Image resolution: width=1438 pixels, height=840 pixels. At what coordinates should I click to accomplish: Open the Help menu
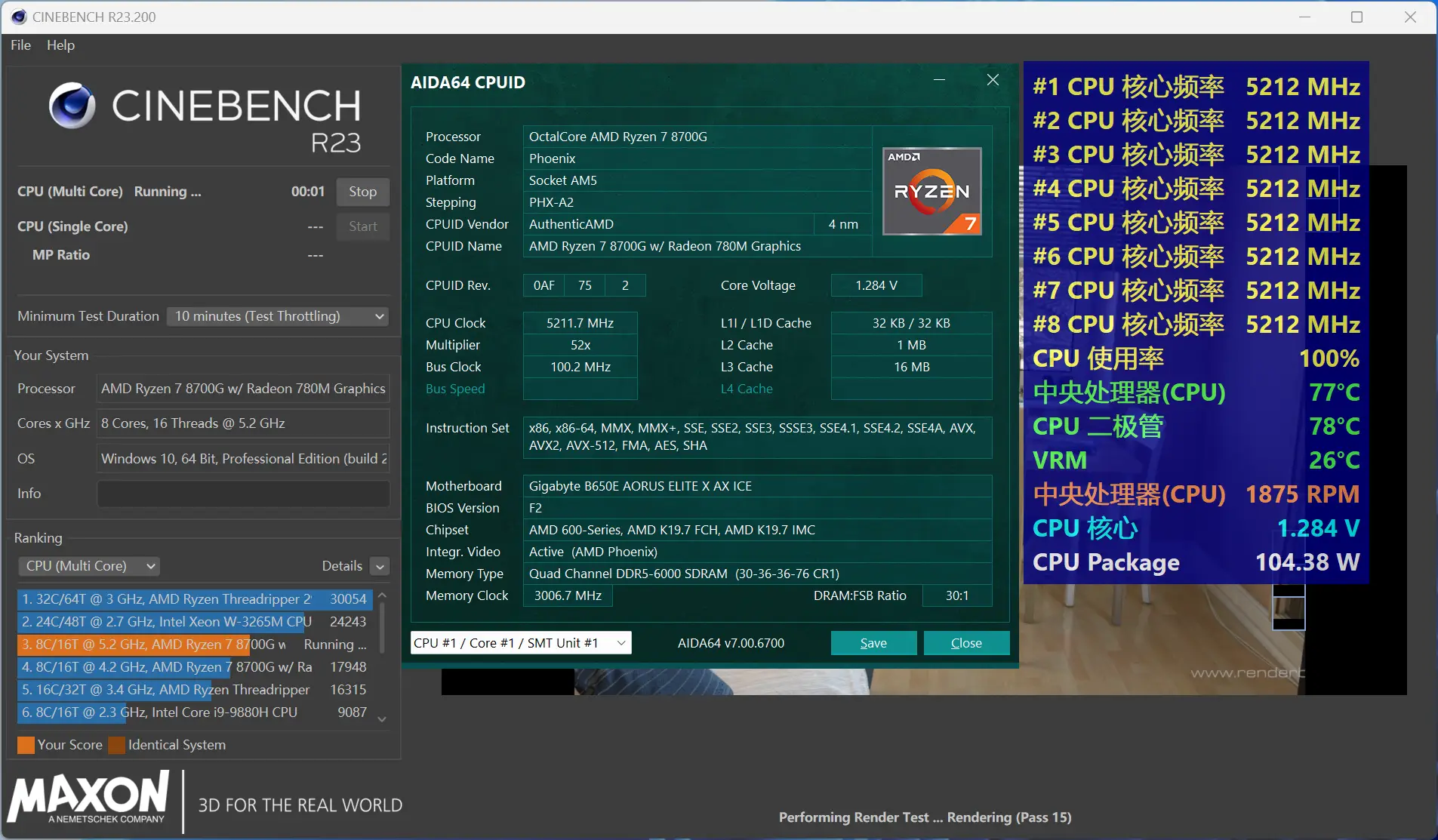click(60, 45)
